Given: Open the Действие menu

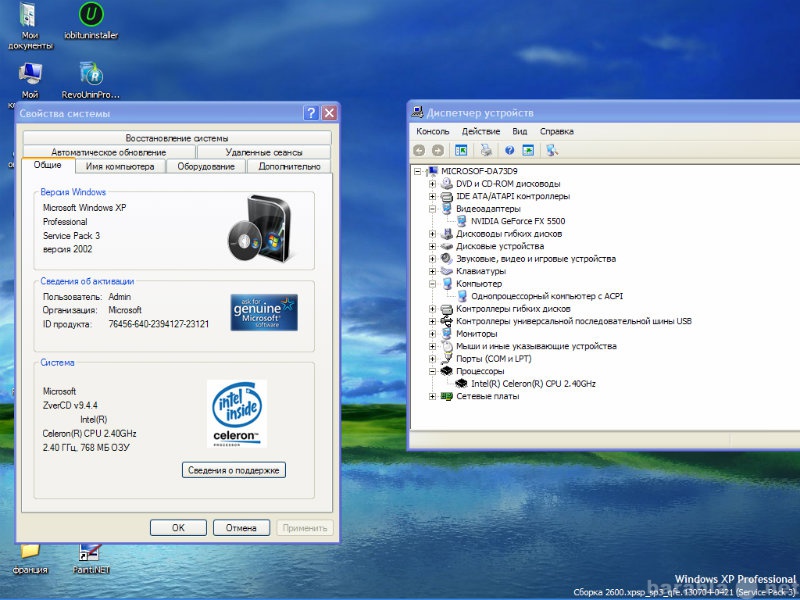Looking at the screenshot, I should click(481, 131).
